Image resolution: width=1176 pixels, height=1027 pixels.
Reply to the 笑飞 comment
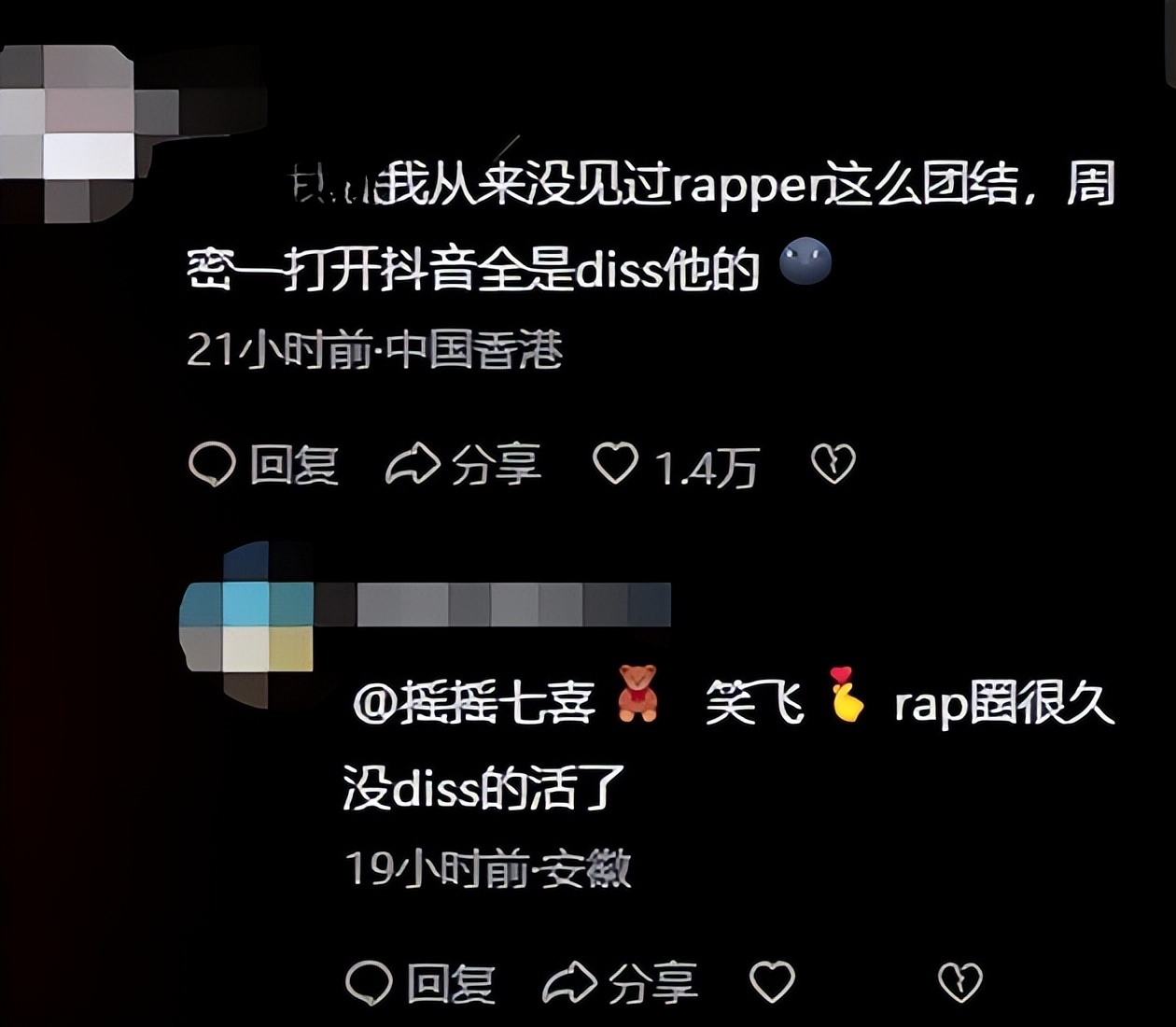click(x=420, y=983)
